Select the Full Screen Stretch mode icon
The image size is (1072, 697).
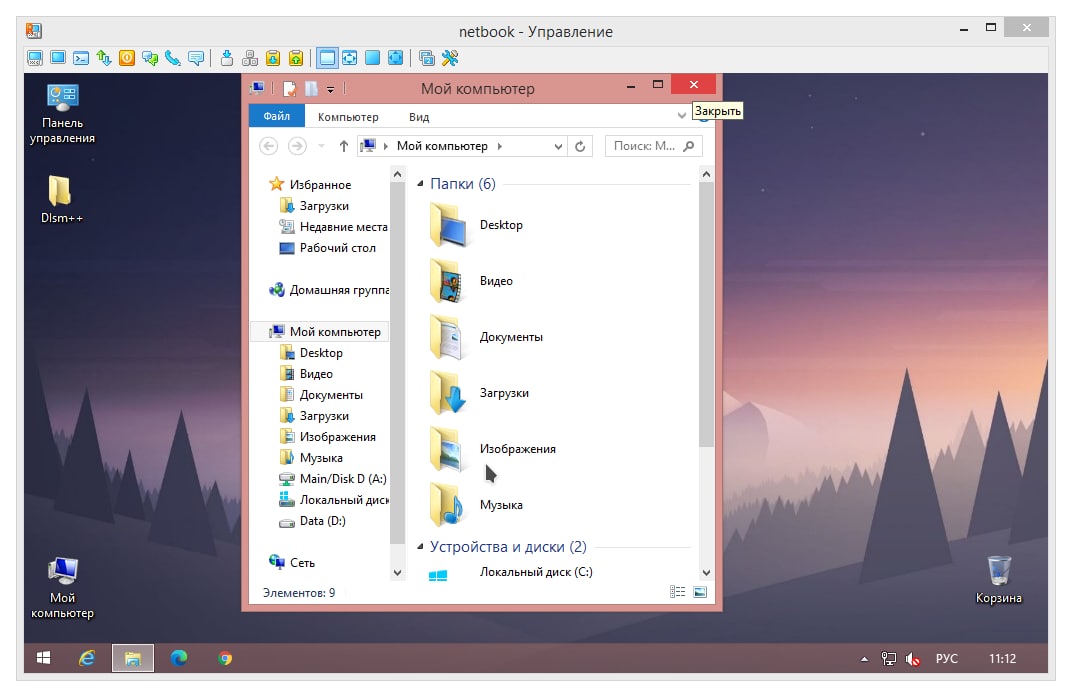coord(395,58)
